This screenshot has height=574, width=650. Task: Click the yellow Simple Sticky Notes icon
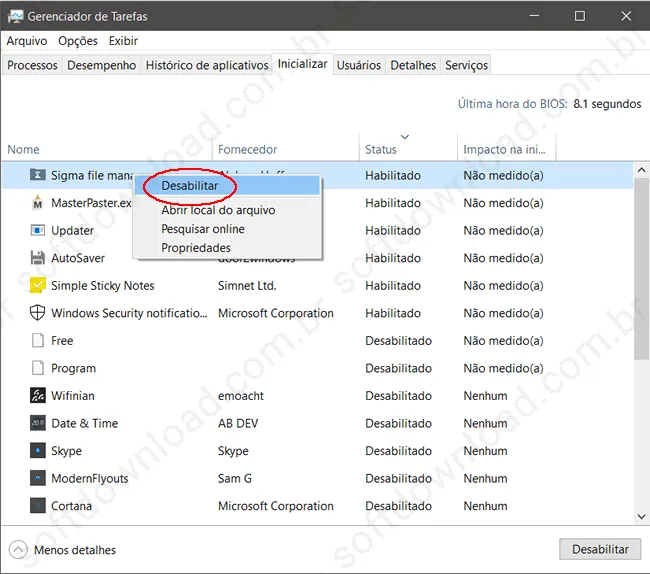point(38,286)
